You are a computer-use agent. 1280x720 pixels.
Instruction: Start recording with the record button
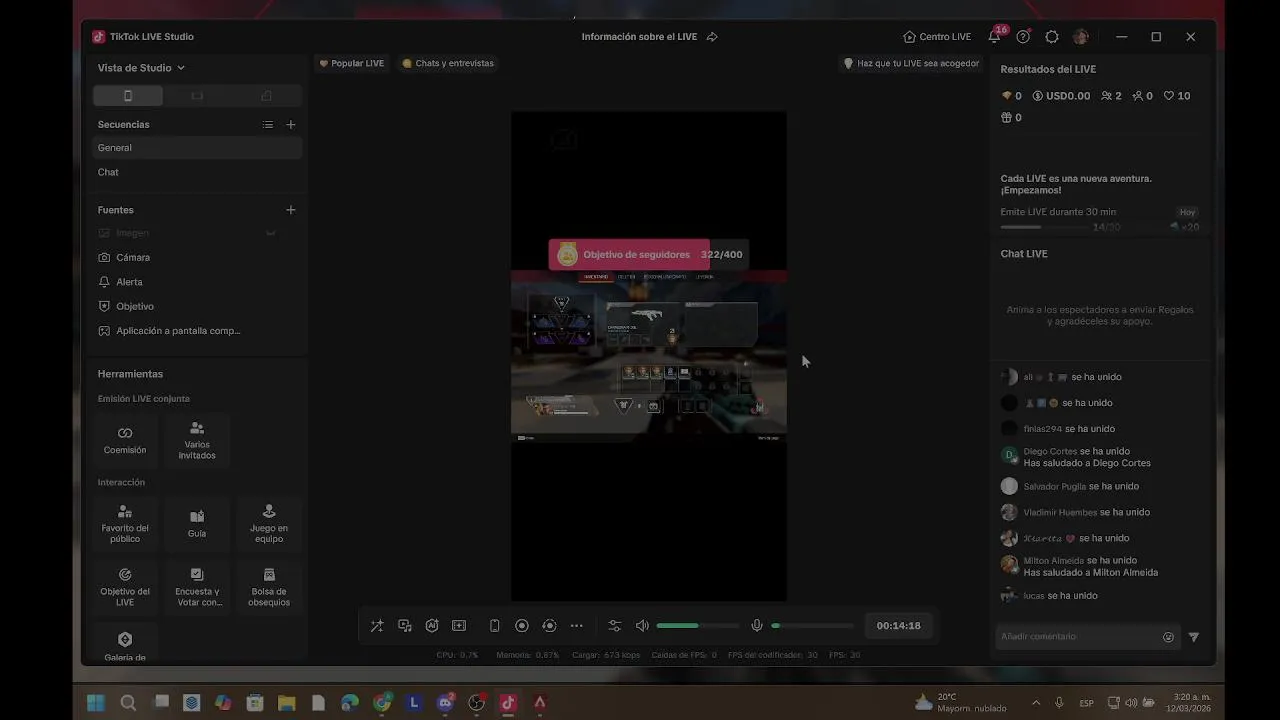(522, 626)
